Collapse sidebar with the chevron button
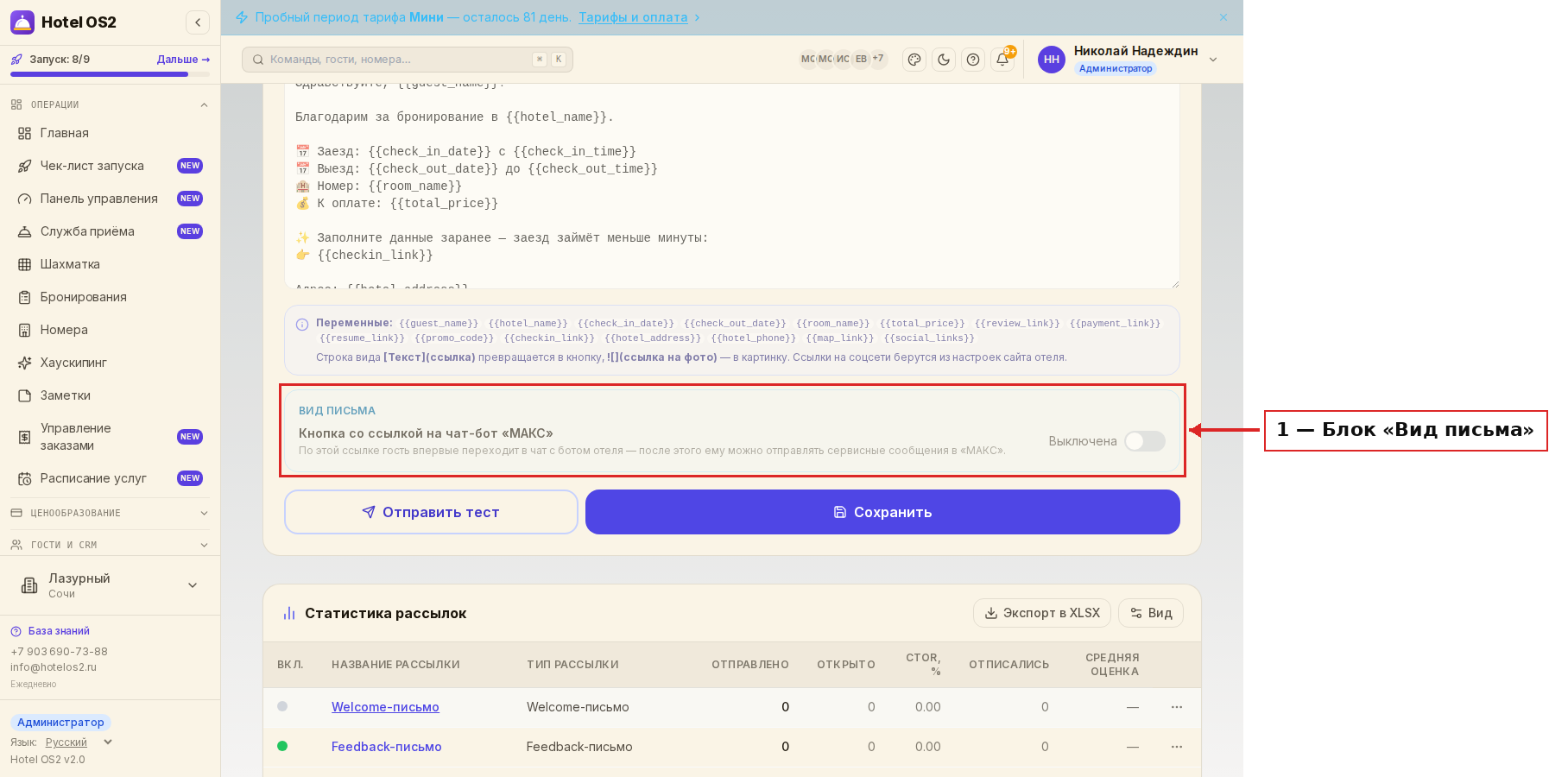This screenshot has height=777, width=1568. point(198,22)
